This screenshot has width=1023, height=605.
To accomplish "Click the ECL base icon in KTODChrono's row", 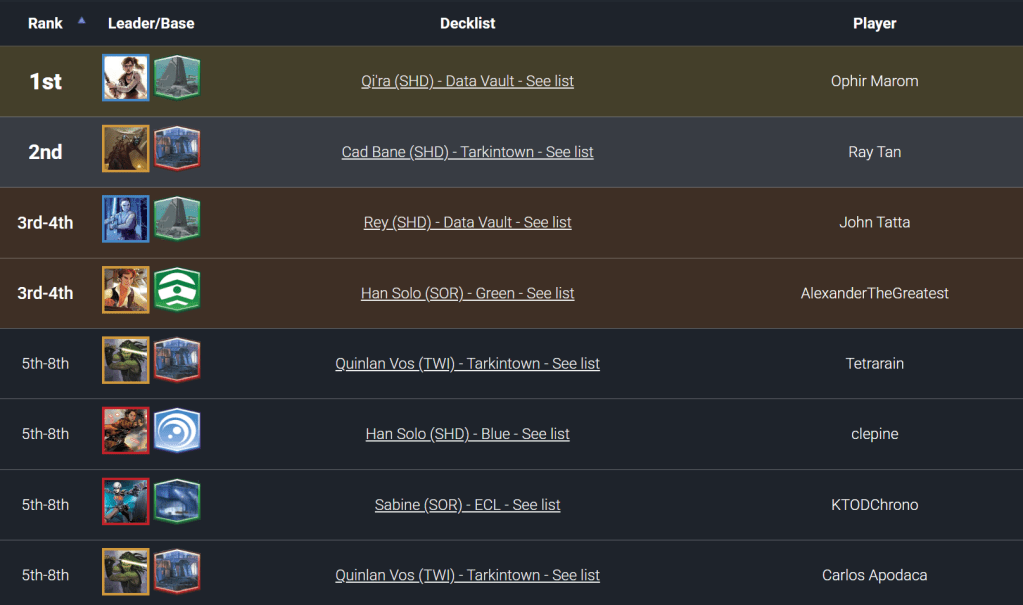I will (177, 501).
